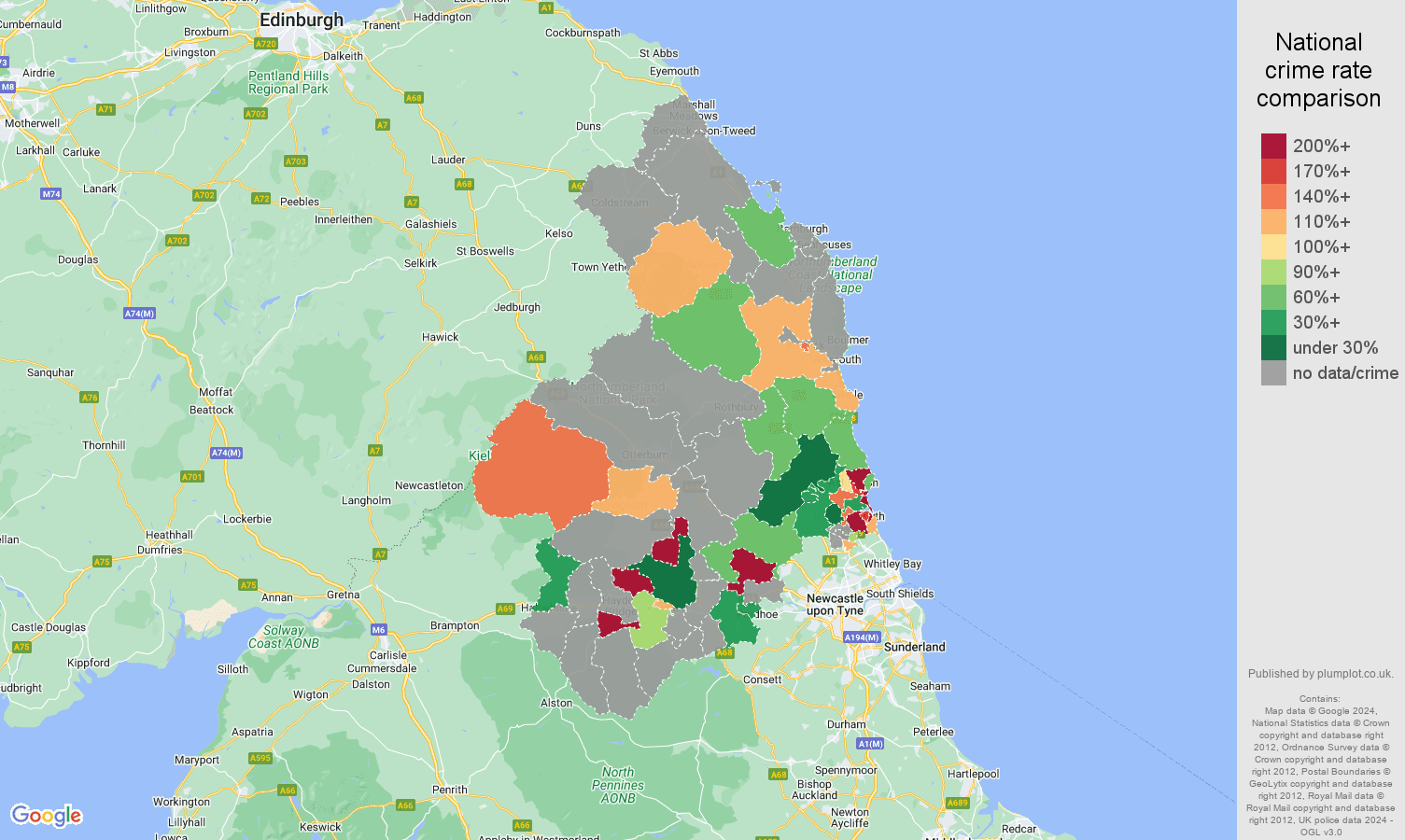
Task: Click the Workington town label
Action: click(x=181, y=802)
